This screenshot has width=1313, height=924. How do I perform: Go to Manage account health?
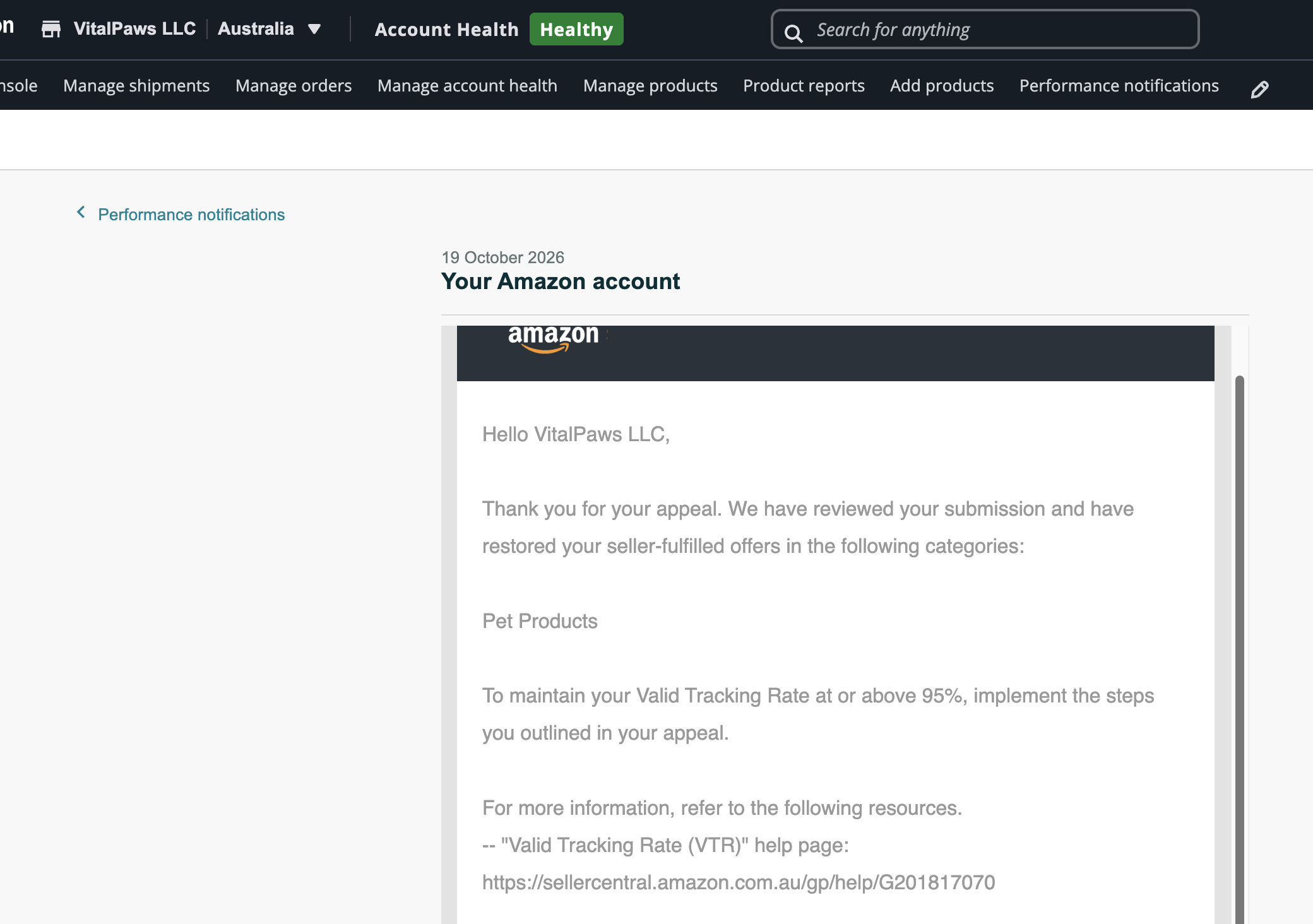coord(467,86)
